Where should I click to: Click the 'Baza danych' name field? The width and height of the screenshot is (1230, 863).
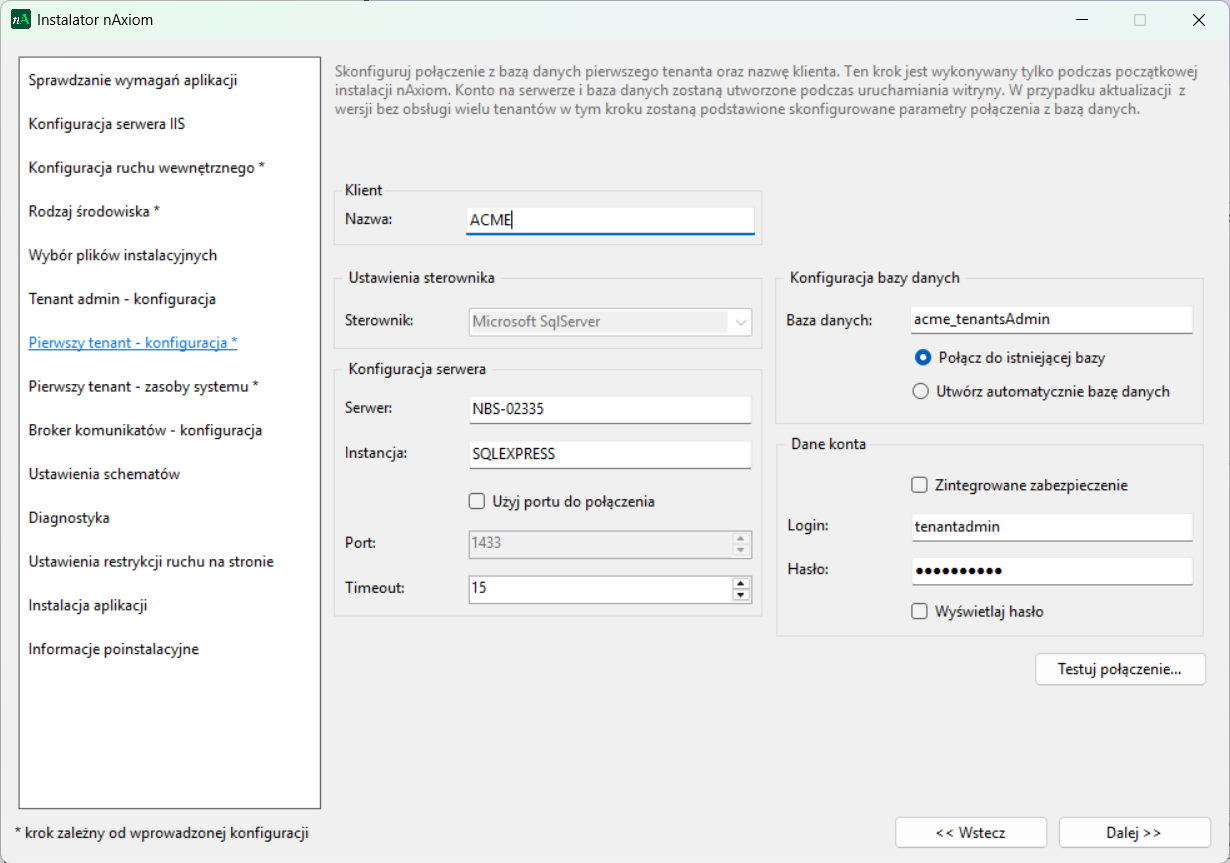[x=1051, y=320]
